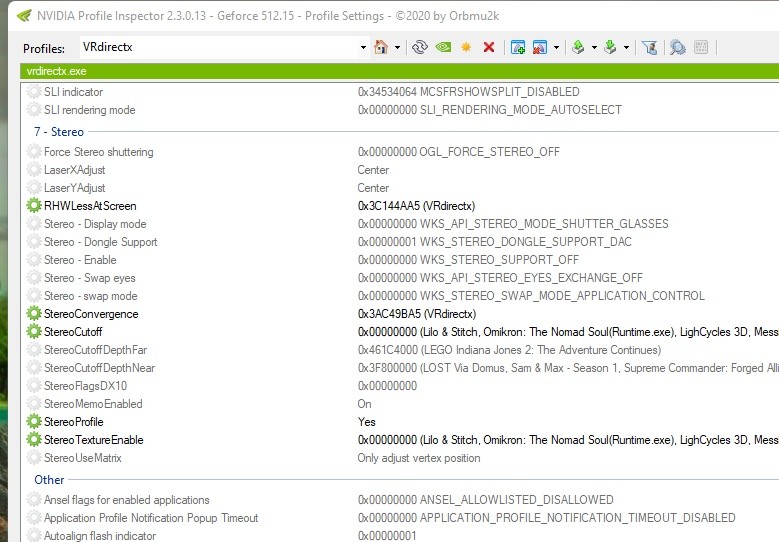Image resolution: width=779 pixels, height=542 pixels.
Task: Click the gray gear beside Stereo - Swap eyes
Action: point(34,277)
